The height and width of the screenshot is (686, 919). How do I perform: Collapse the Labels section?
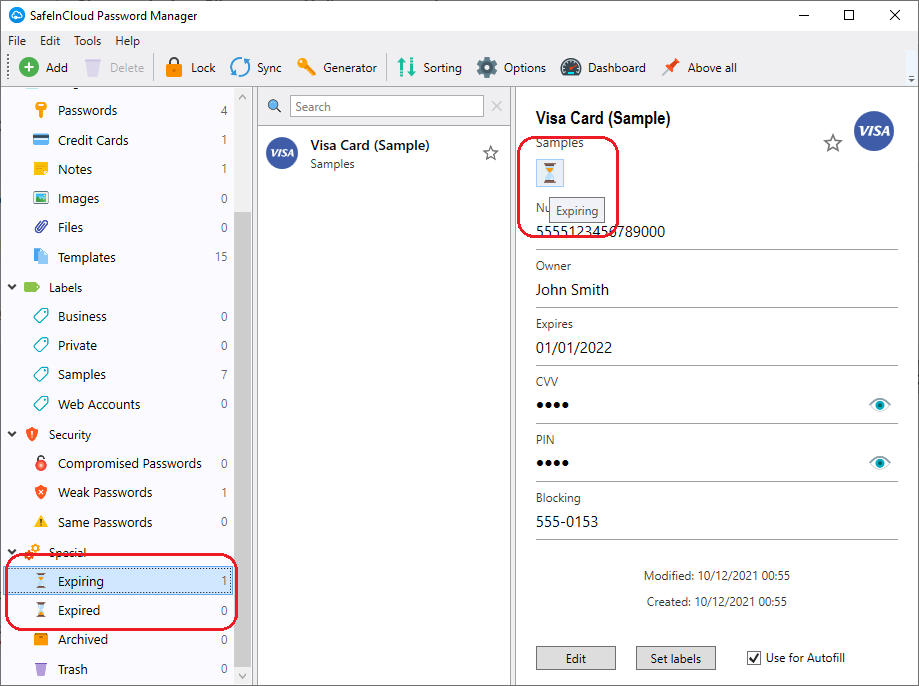click(x=12, y=287)
